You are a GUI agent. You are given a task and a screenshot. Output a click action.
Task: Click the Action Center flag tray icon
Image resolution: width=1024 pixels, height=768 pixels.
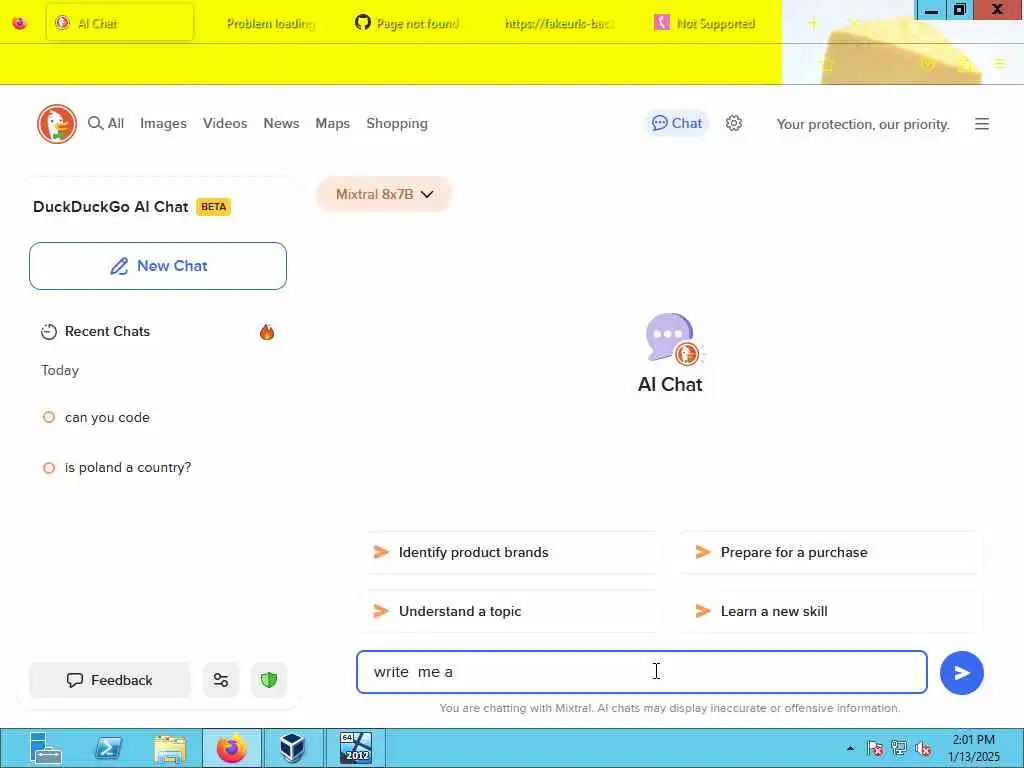tap(875, 748)
